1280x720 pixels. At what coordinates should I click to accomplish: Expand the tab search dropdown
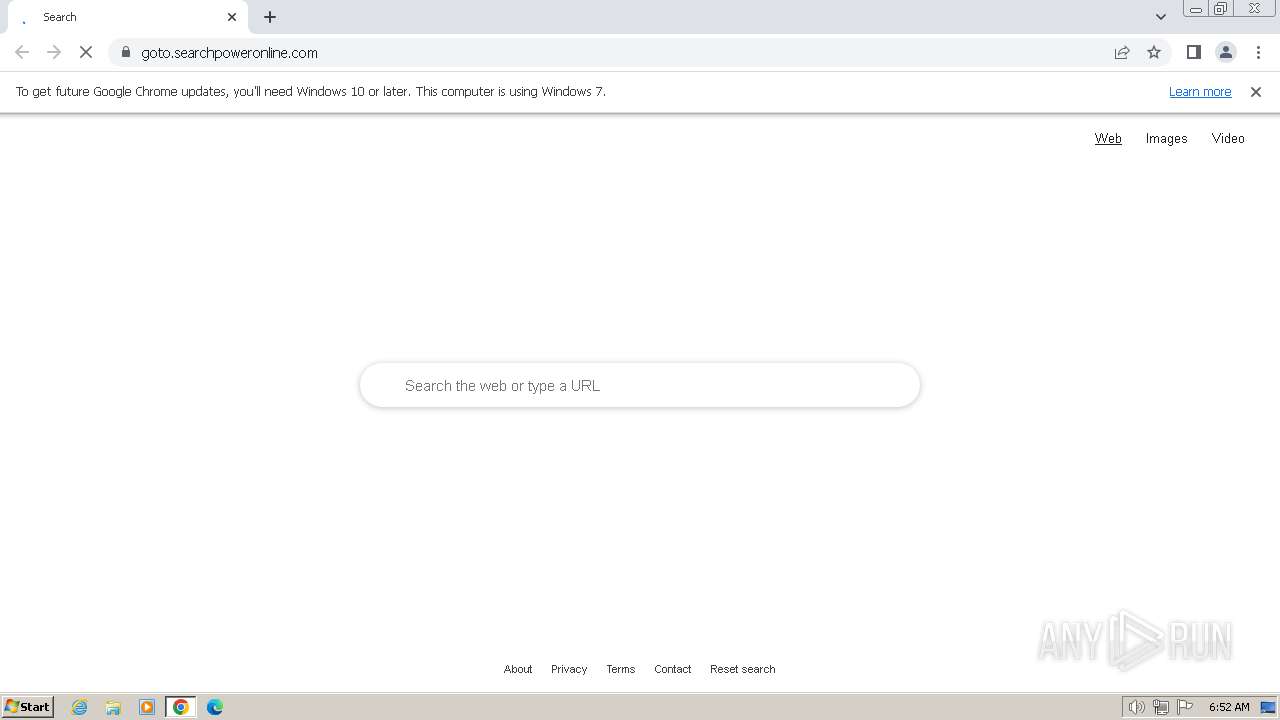(1161, 17)
